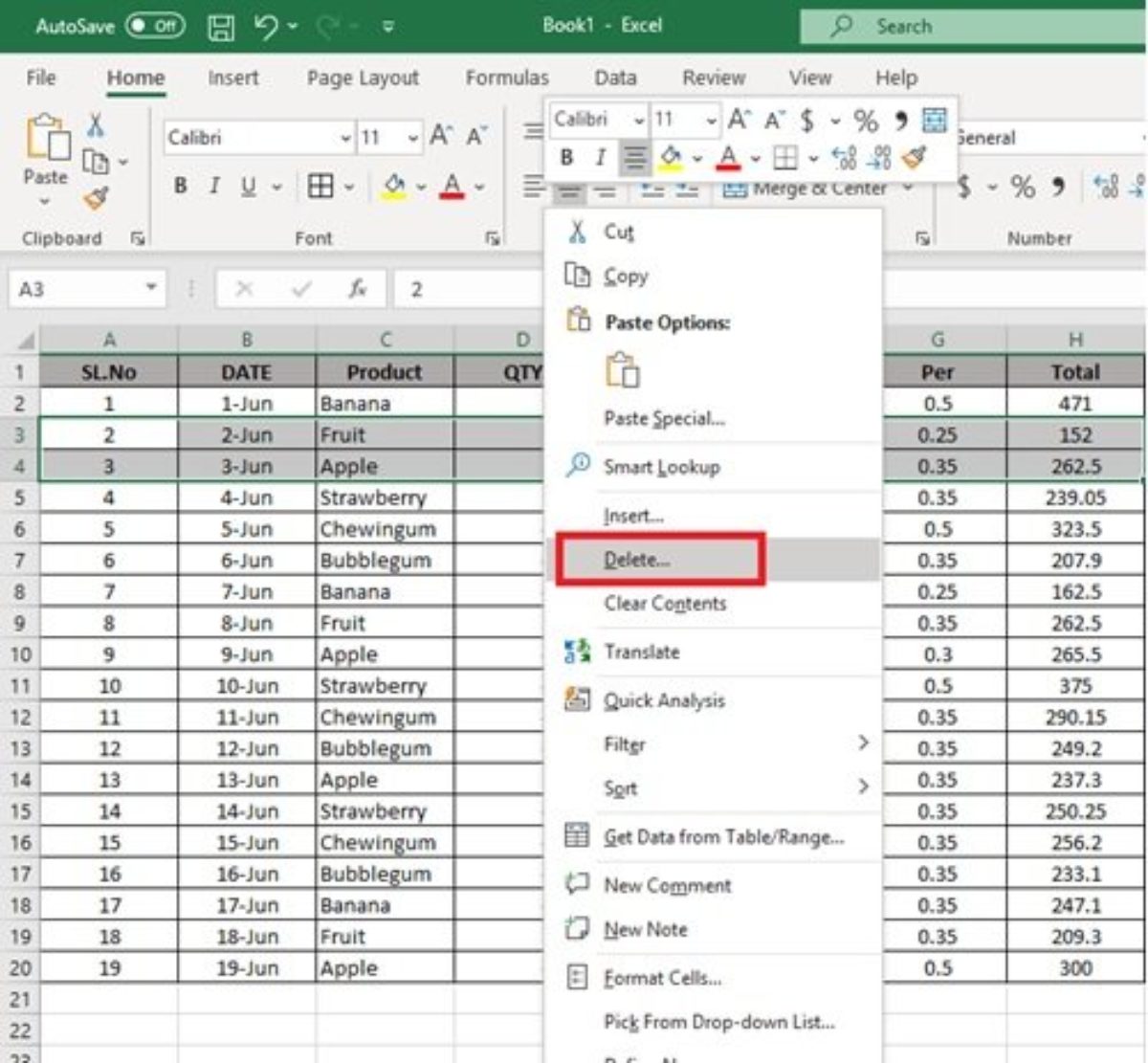
Task: Open the Formulas tab
Action: click(x=507, y=78)
